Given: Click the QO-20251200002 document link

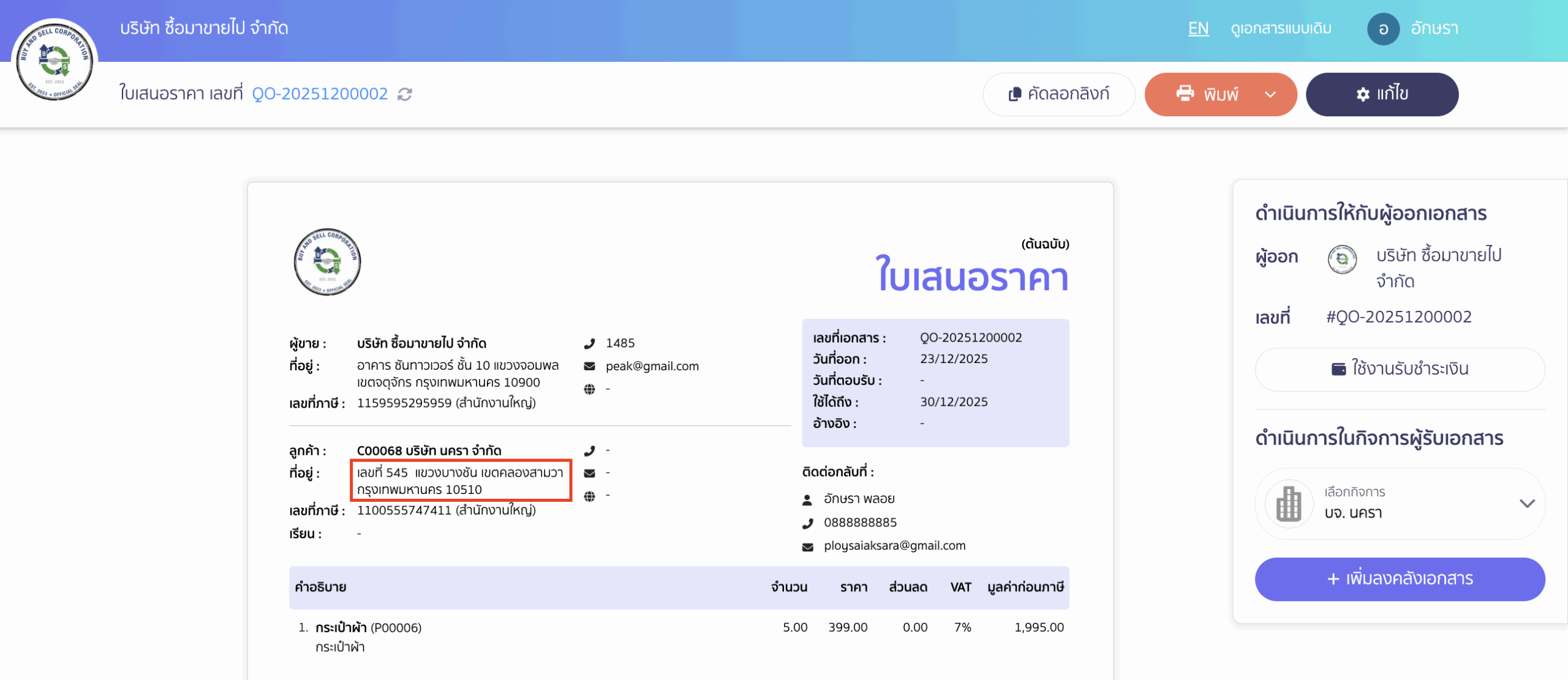Looking at the screenshot, I should (319, 94).
